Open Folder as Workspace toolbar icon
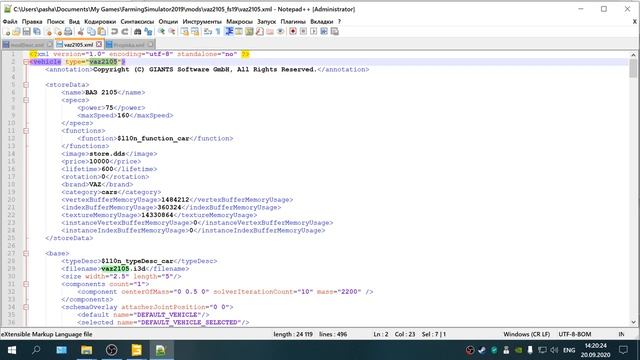Viewport: 640px width, 360px height. [x=270, y=31]
